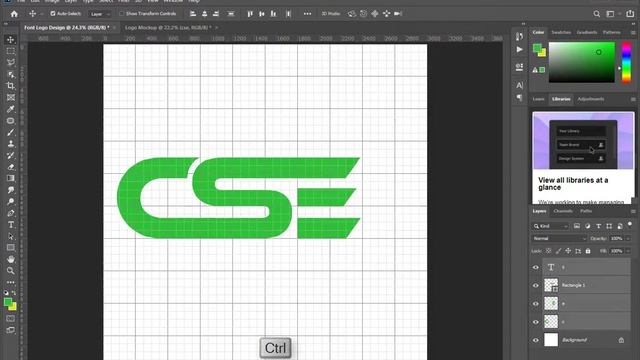
Task: Open the Auto-Select Layer dropdown
Action: click(100, 14)
